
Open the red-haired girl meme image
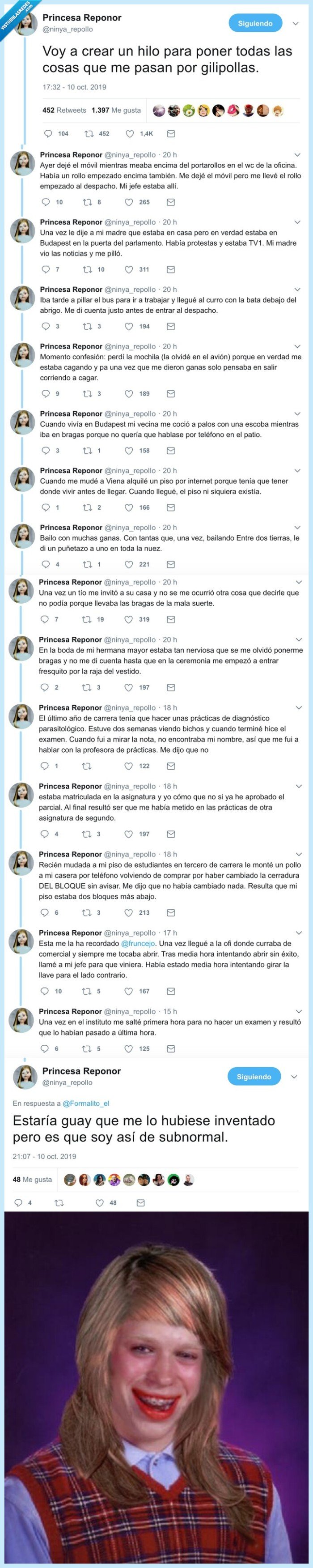pos(156,1388)
